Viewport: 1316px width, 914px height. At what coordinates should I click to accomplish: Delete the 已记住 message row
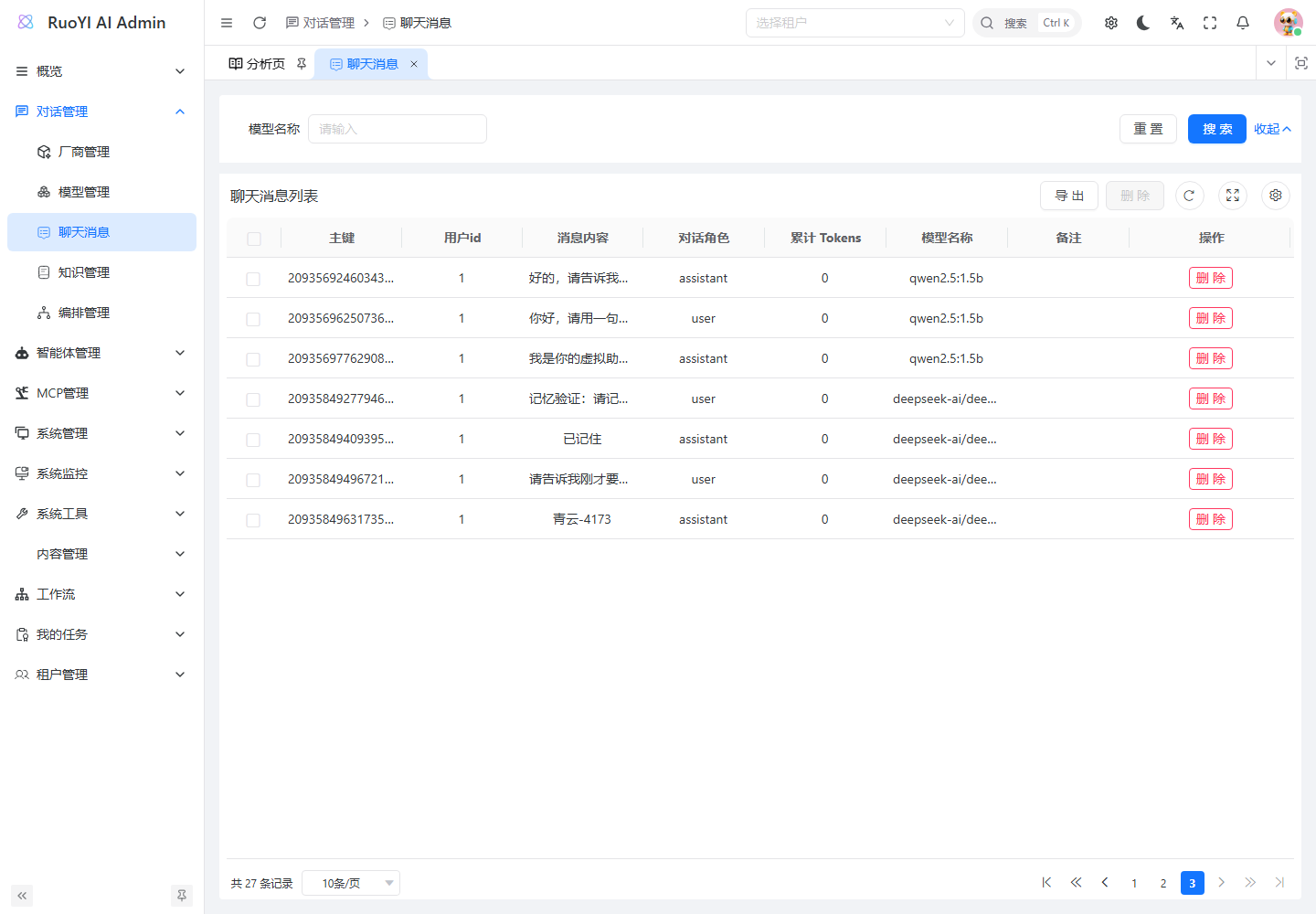point(1211,439)
